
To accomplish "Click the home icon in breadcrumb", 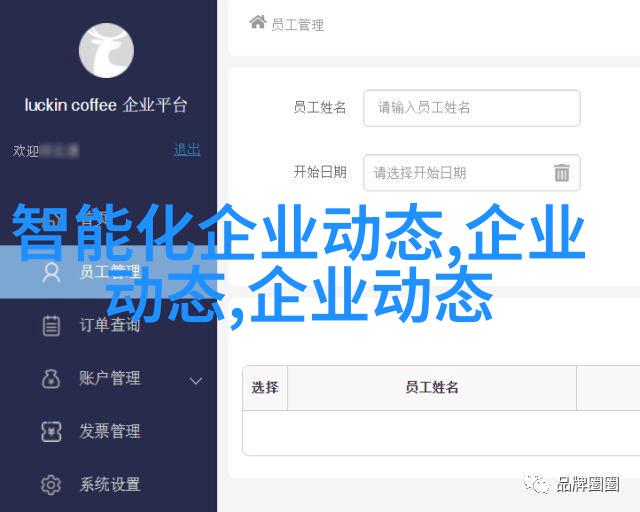I will (258, 22).
